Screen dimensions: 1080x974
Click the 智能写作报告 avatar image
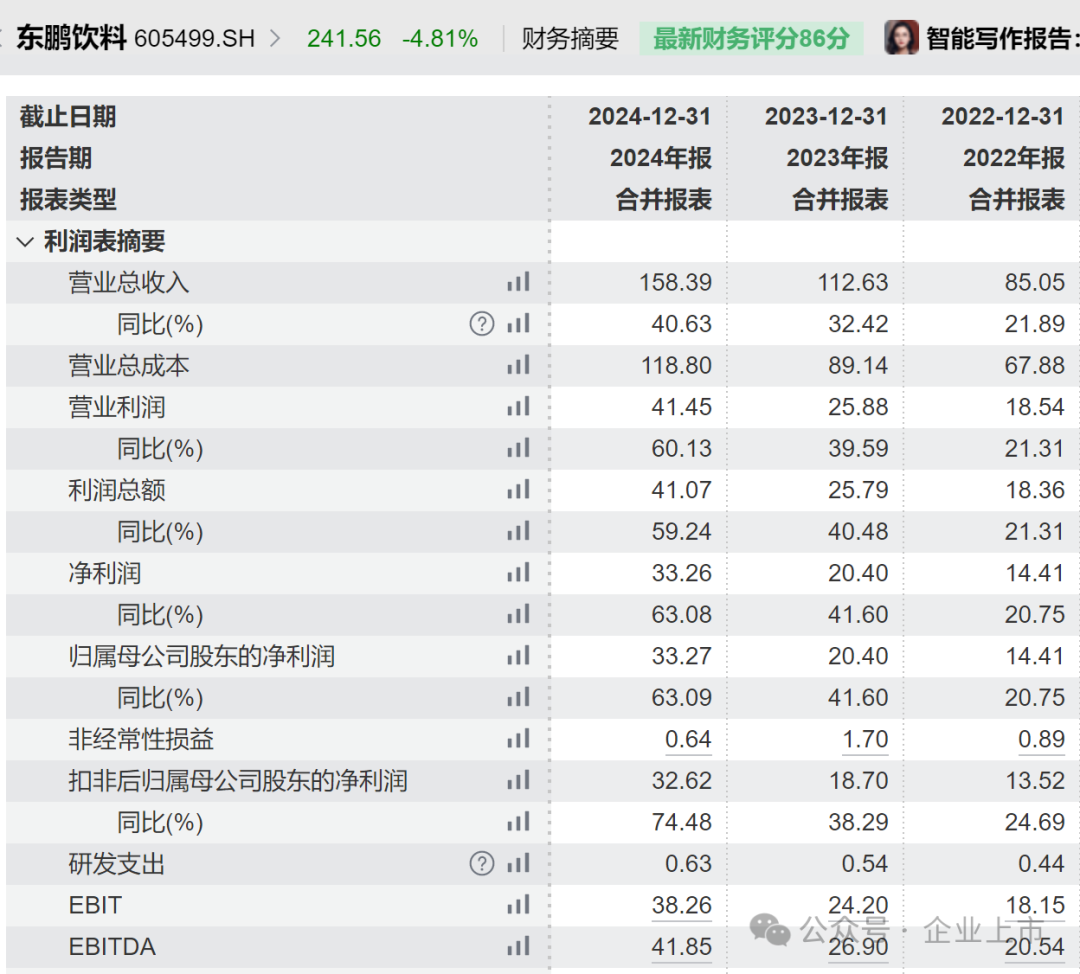click(901, 37)
